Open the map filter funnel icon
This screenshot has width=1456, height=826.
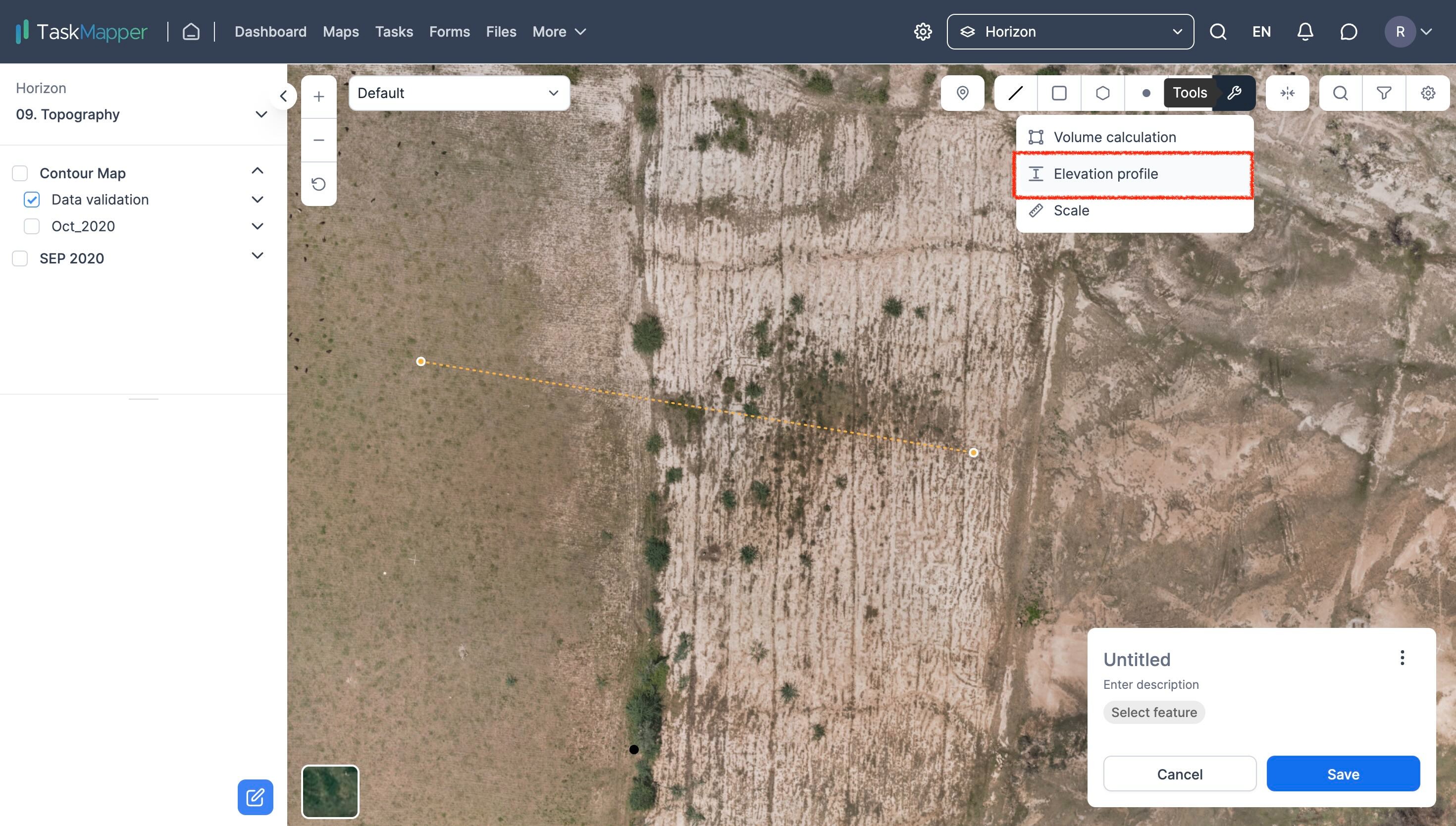pos(1384,93)
